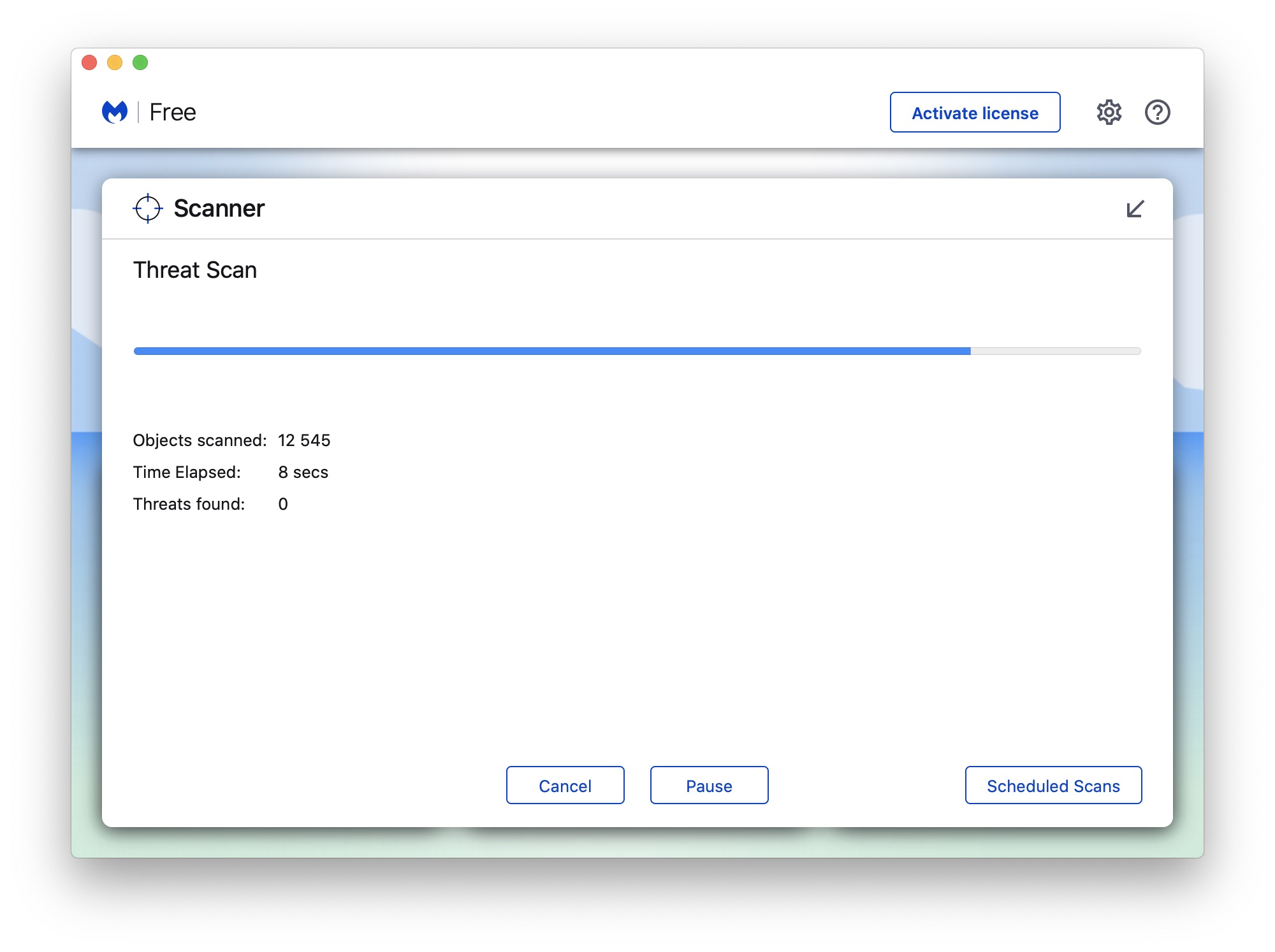Maximize window with green button
Image resolution: width=1275 pixels, height=952 pixels.
point(140,62)
